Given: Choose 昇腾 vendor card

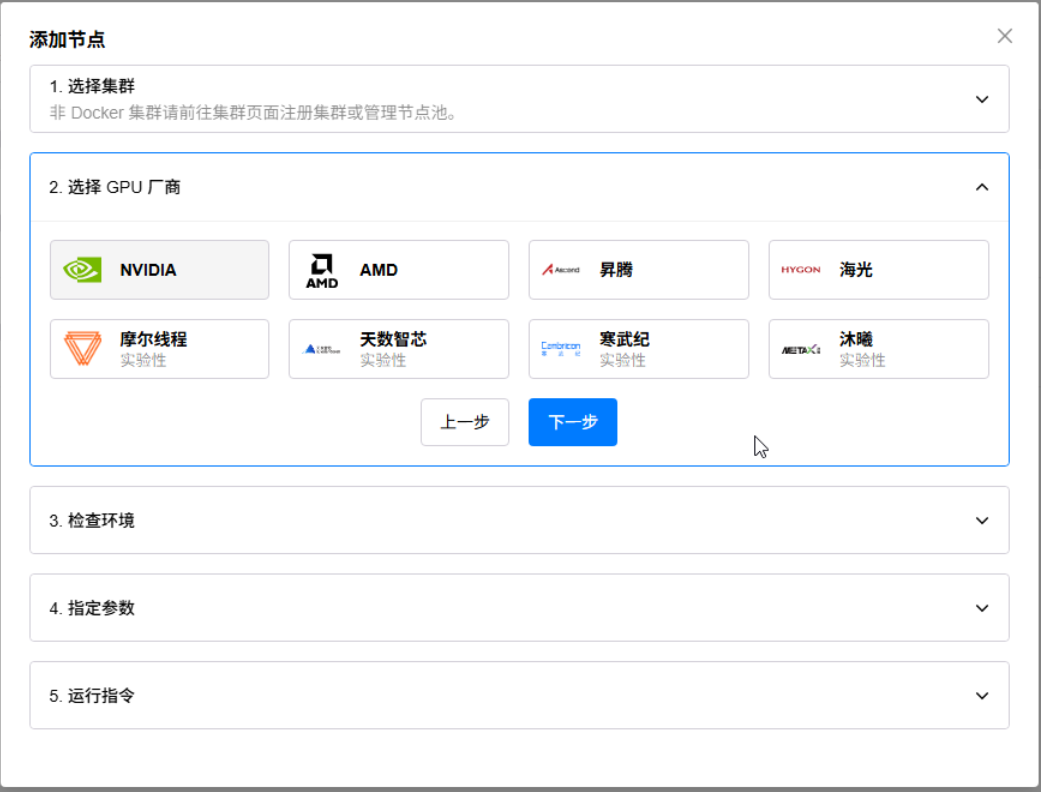Looking at the screenshot, I should pos(639,270).
